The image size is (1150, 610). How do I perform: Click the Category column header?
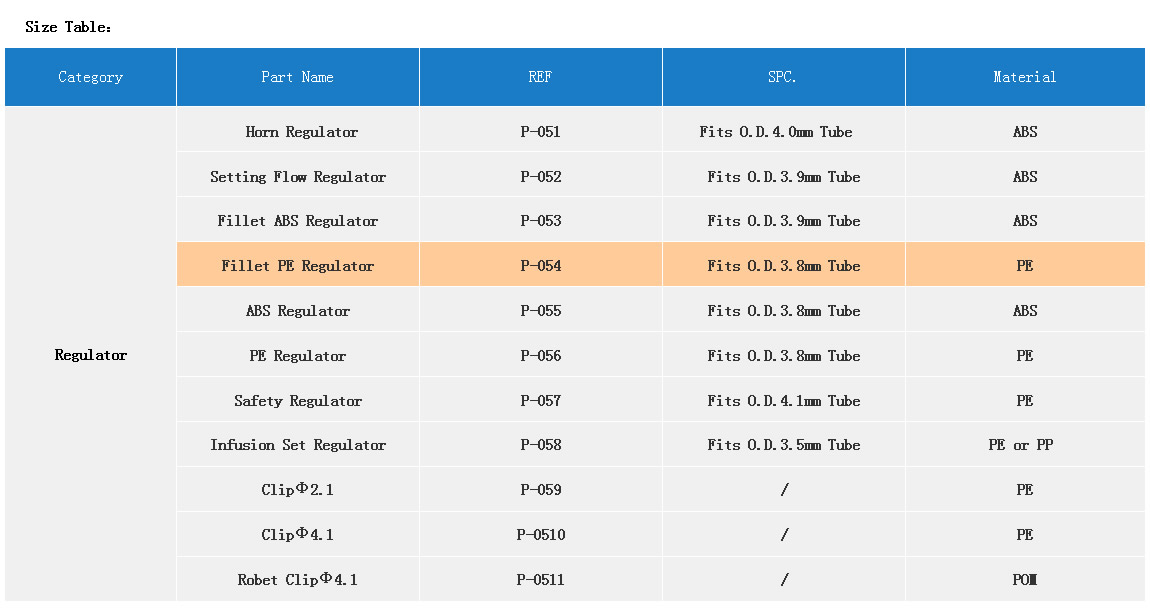pyautogui.click(x=90, y=77)
